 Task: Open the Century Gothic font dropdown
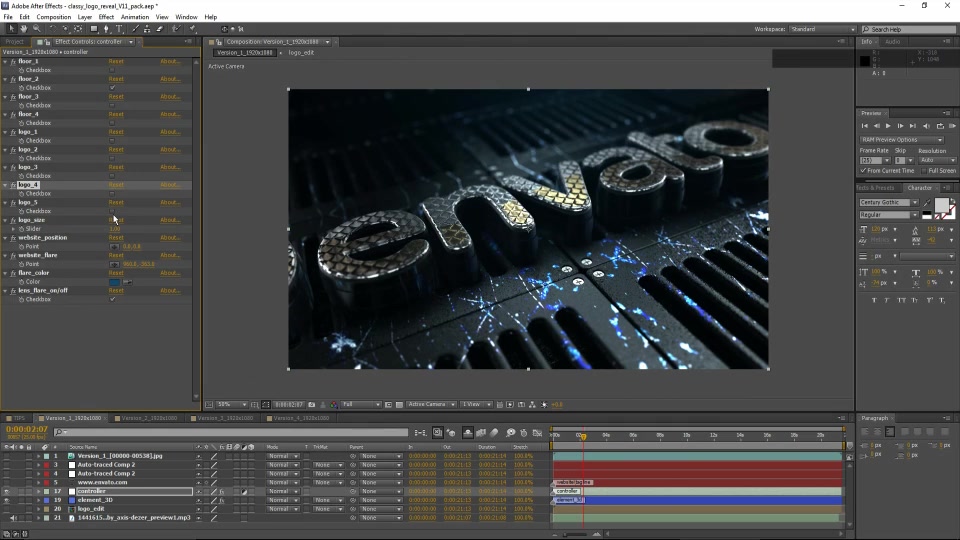888,203
